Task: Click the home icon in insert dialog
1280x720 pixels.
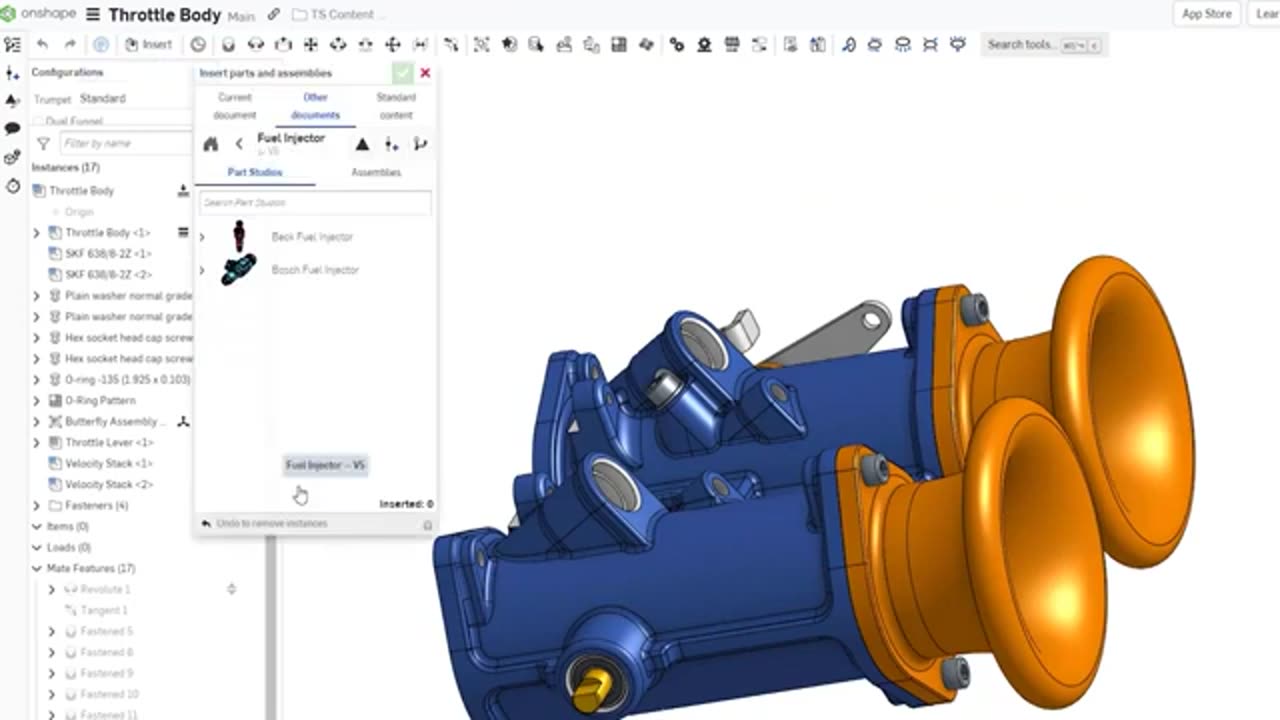Action: (x=211, y=144)
